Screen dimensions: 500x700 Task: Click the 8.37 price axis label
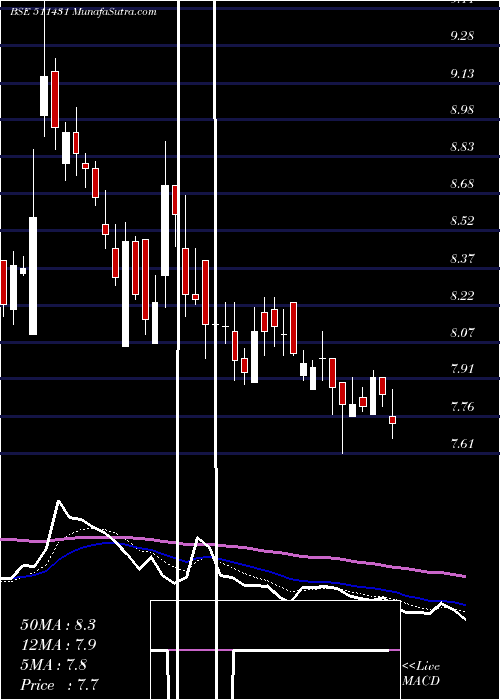pos(462,258)
